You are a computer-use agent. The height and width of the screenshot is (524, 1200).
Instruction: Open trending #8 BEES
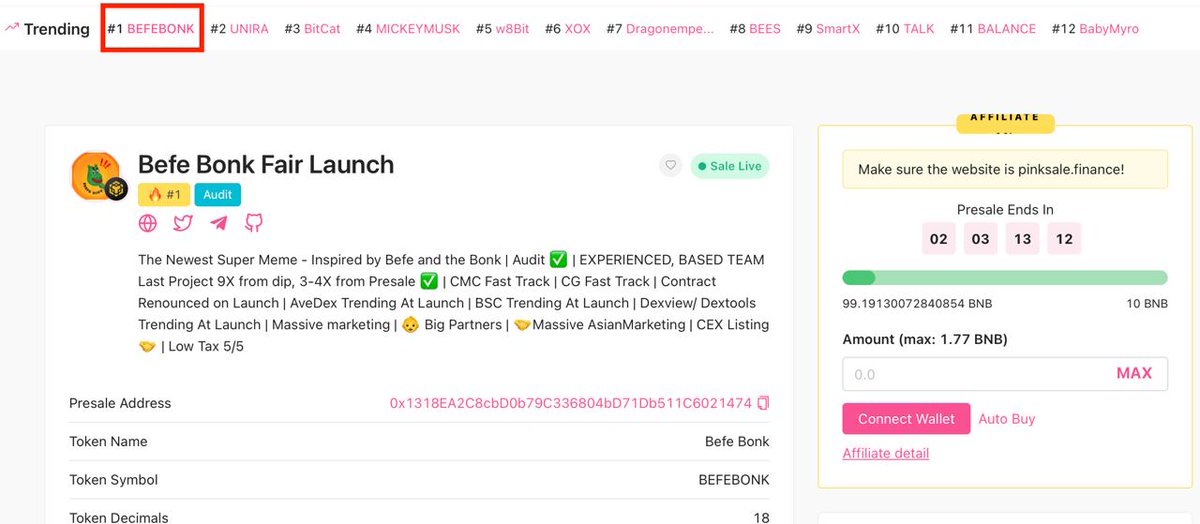(755, 29)
